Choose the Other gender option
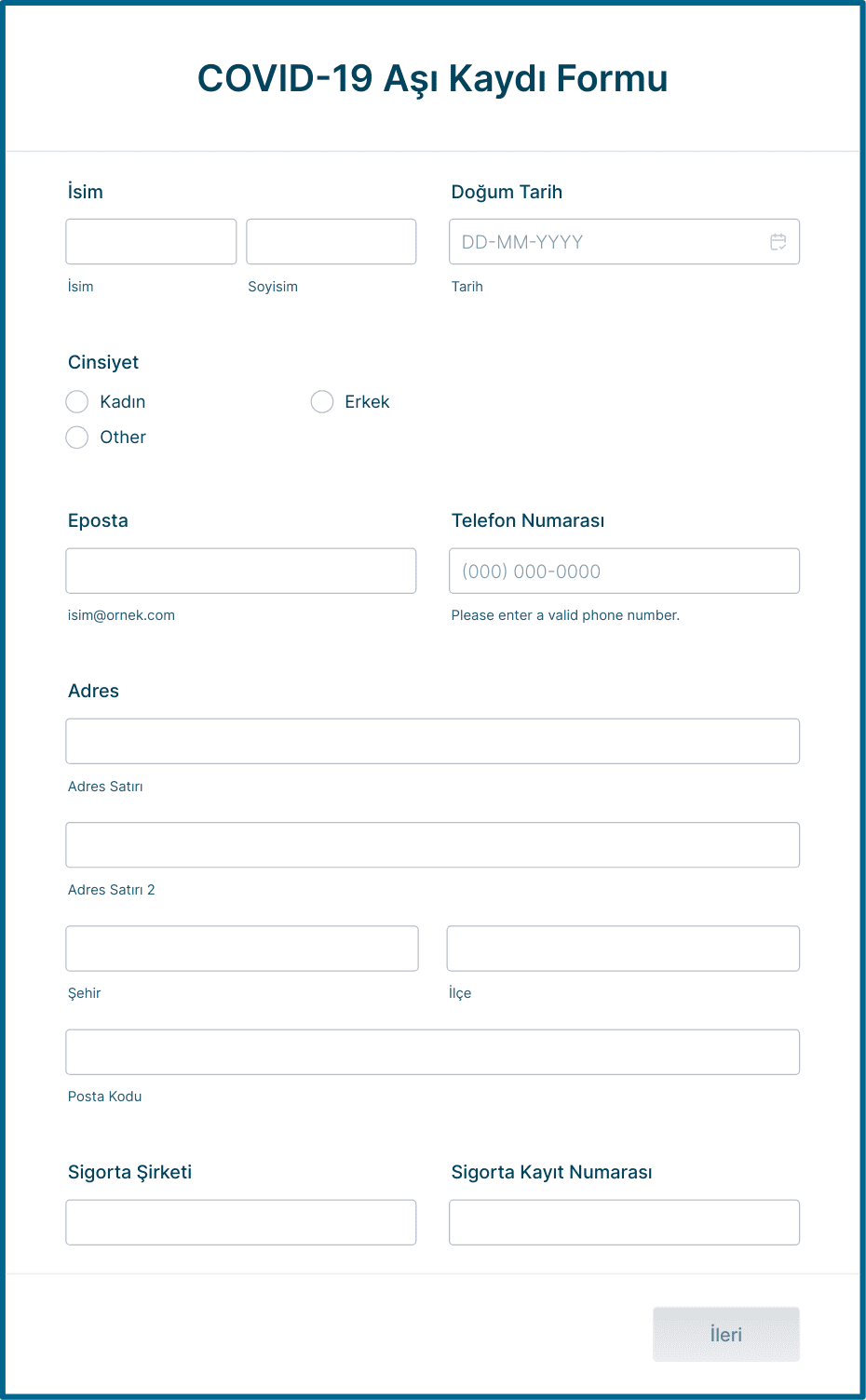 77,437
